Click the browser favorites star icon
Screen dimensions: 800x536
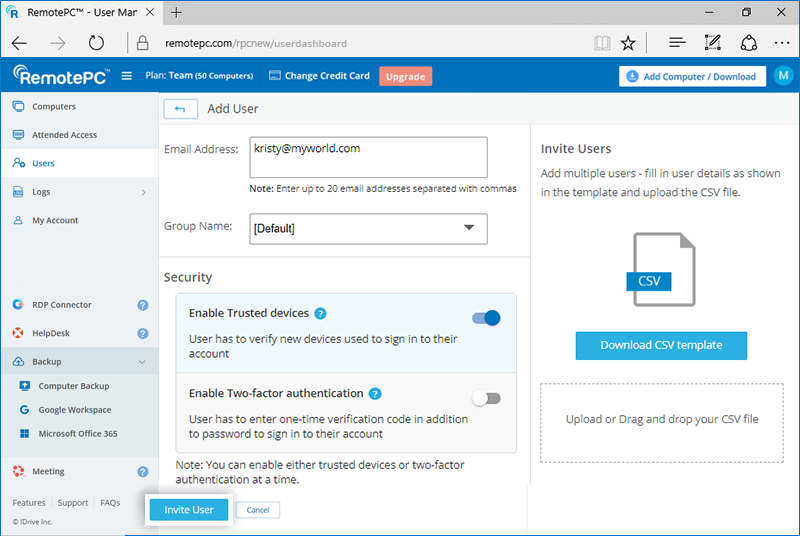tap(628, 43)
